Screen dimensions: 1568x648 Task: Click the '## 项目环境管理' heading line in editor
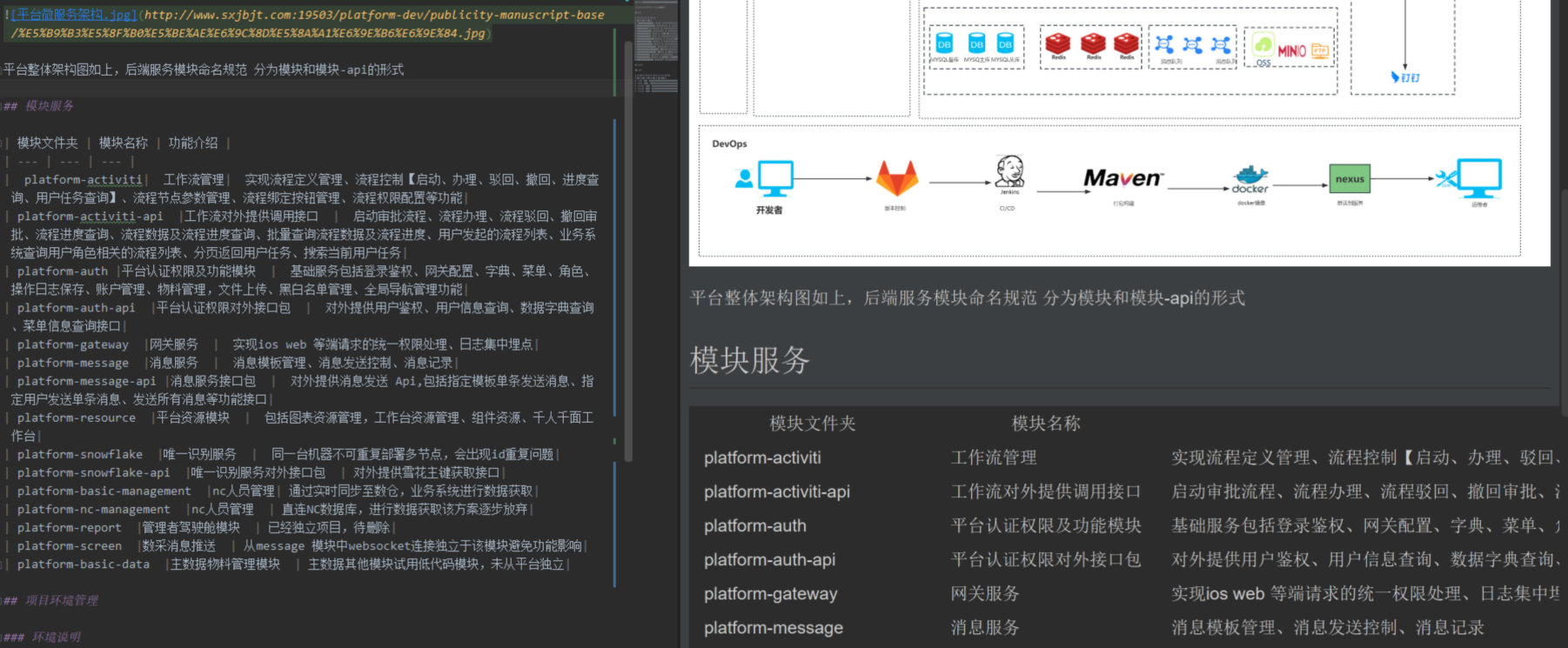tap(51, 600)
